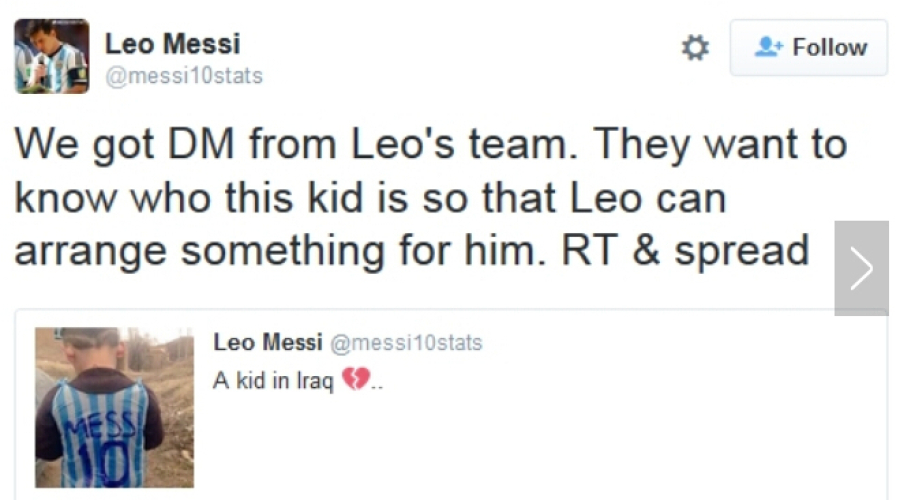The image size is (900, 500).
Task: Click the broken heart emoji
Action: tap(355, 380)
